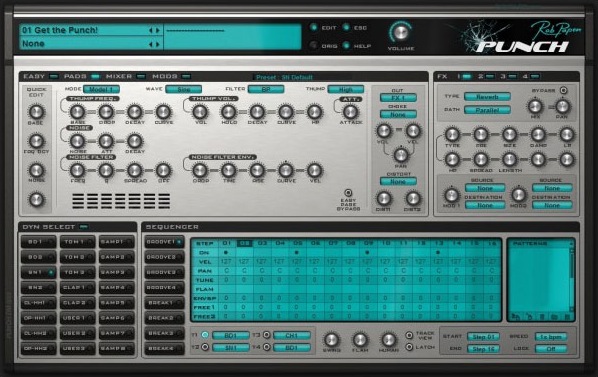Click the EDIT indicator button
The width and height of the screenshot is (598, 377).
click(313, 27)
